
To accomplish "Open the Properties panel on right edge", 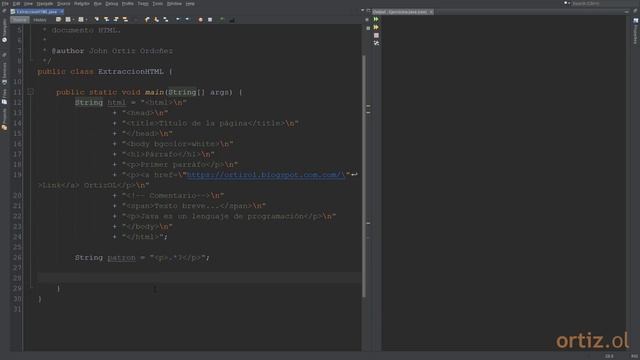I will click(636, 31).
